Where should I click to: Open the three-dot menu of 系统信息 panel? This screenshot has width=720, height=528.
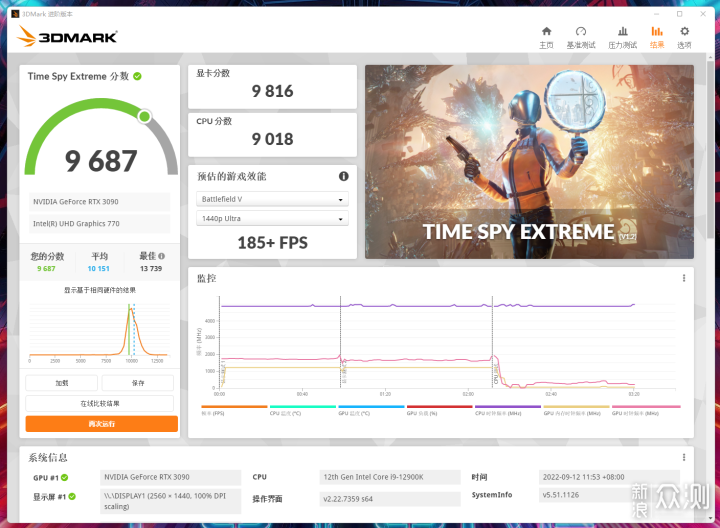click(684, 457)
